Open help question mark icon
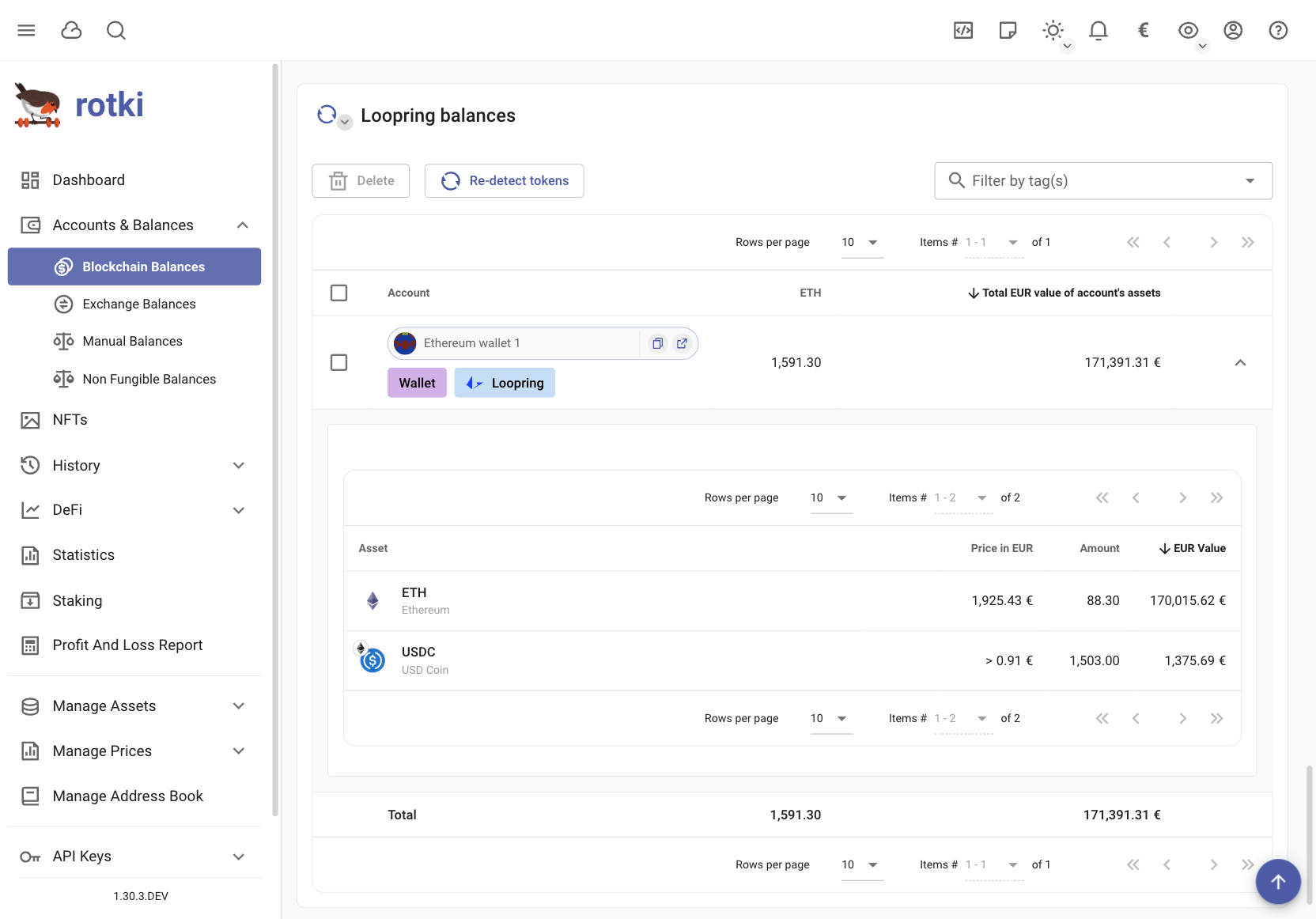 1278,30
